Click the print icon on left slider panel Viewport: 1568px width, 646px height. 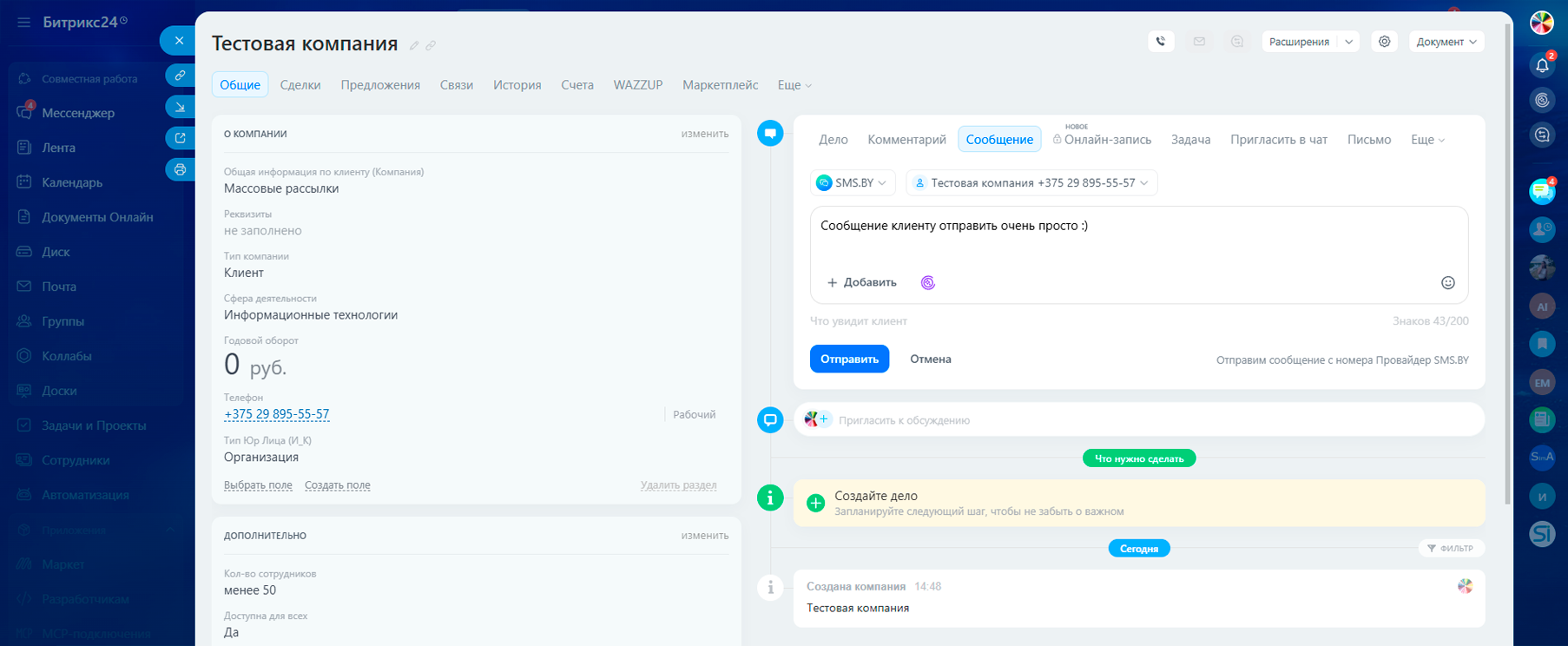tap(180, 170)
